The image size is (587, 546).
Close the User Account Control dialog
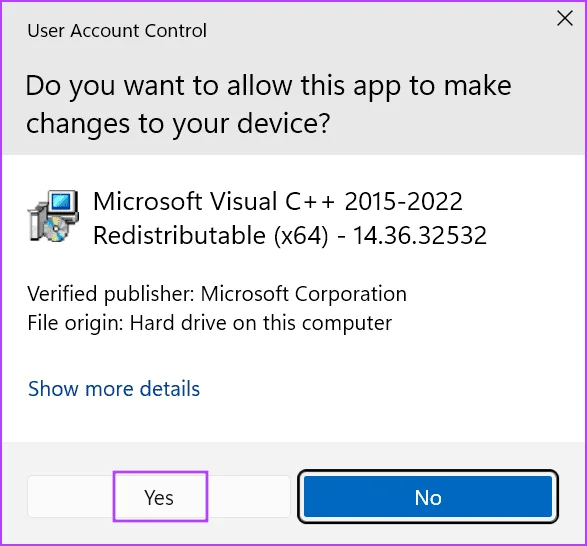coord(565,18)
